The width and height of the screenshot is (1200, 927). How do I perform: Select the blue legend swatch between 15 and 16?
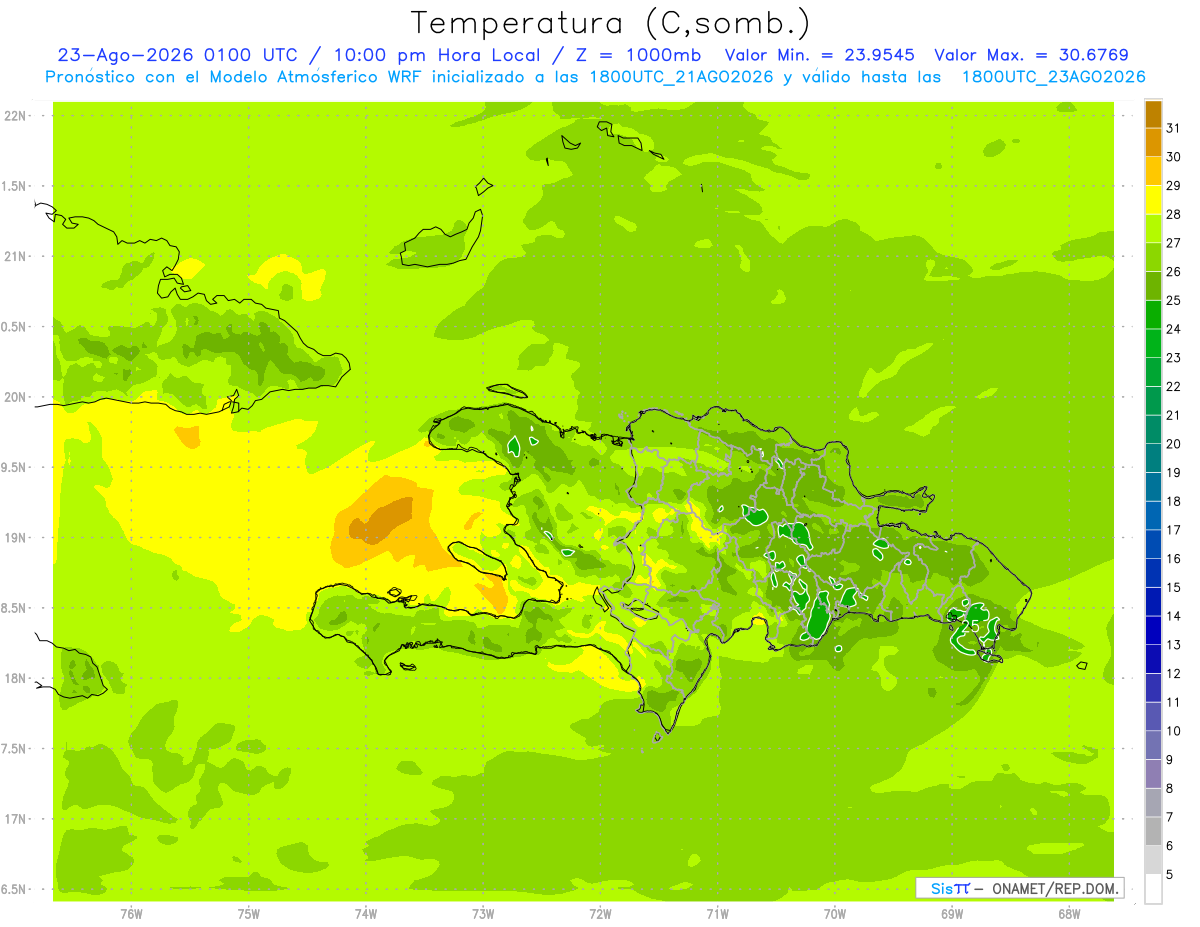coord(1153,573)
